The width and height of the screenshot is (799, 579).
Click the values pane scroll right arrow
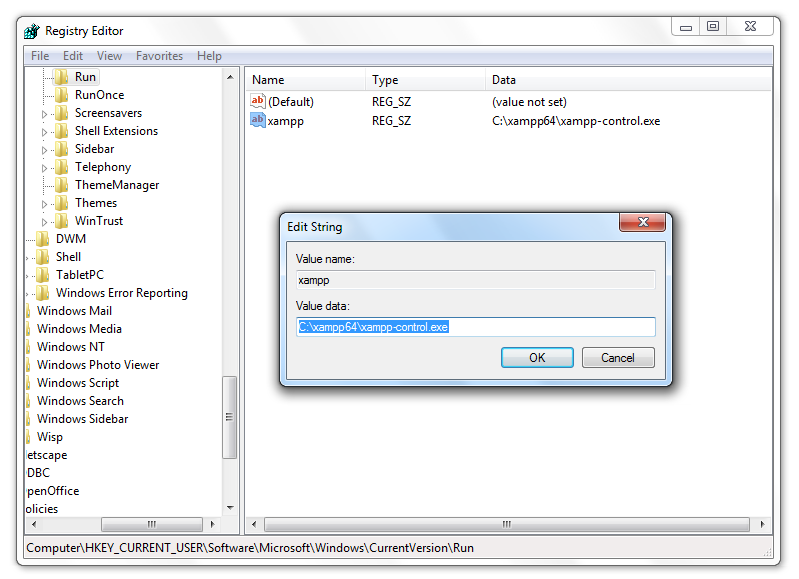click(762, 524)
